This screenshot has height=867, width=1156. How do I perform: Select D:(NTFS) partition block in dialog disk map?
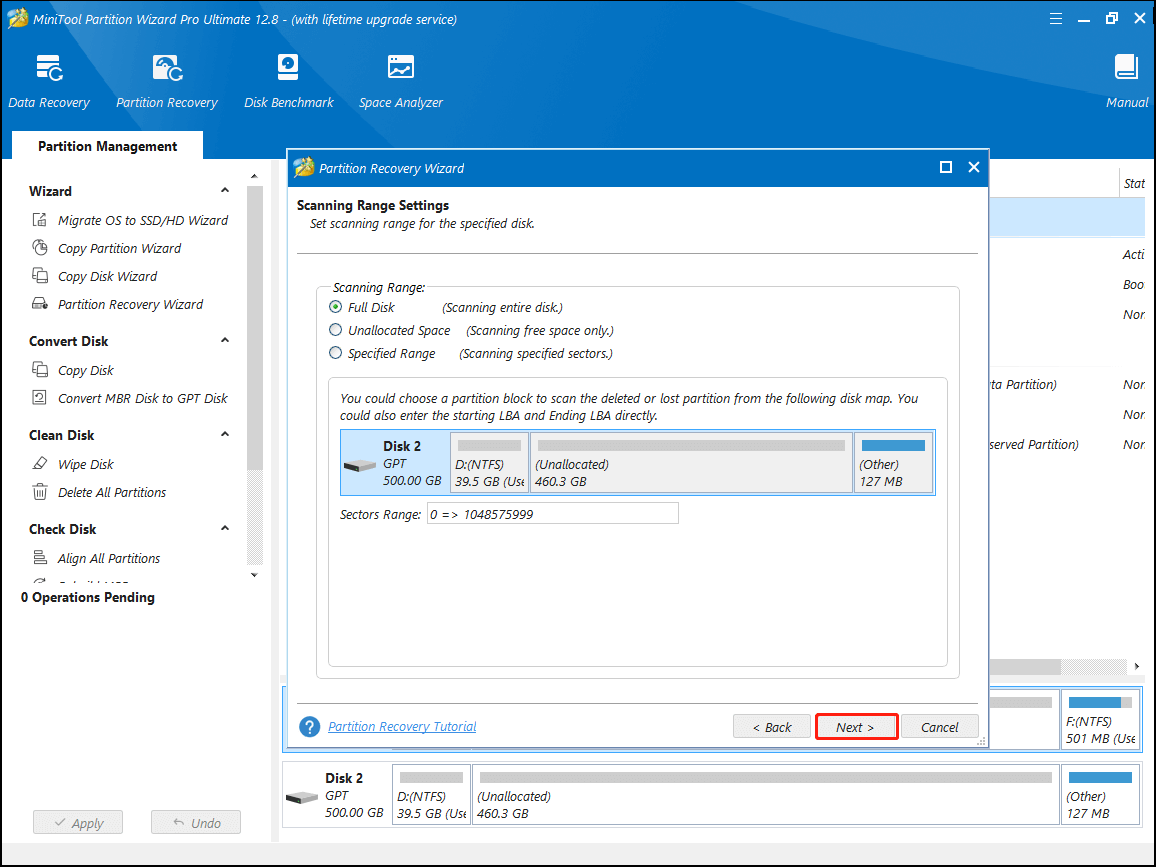(x=490, y=463)
